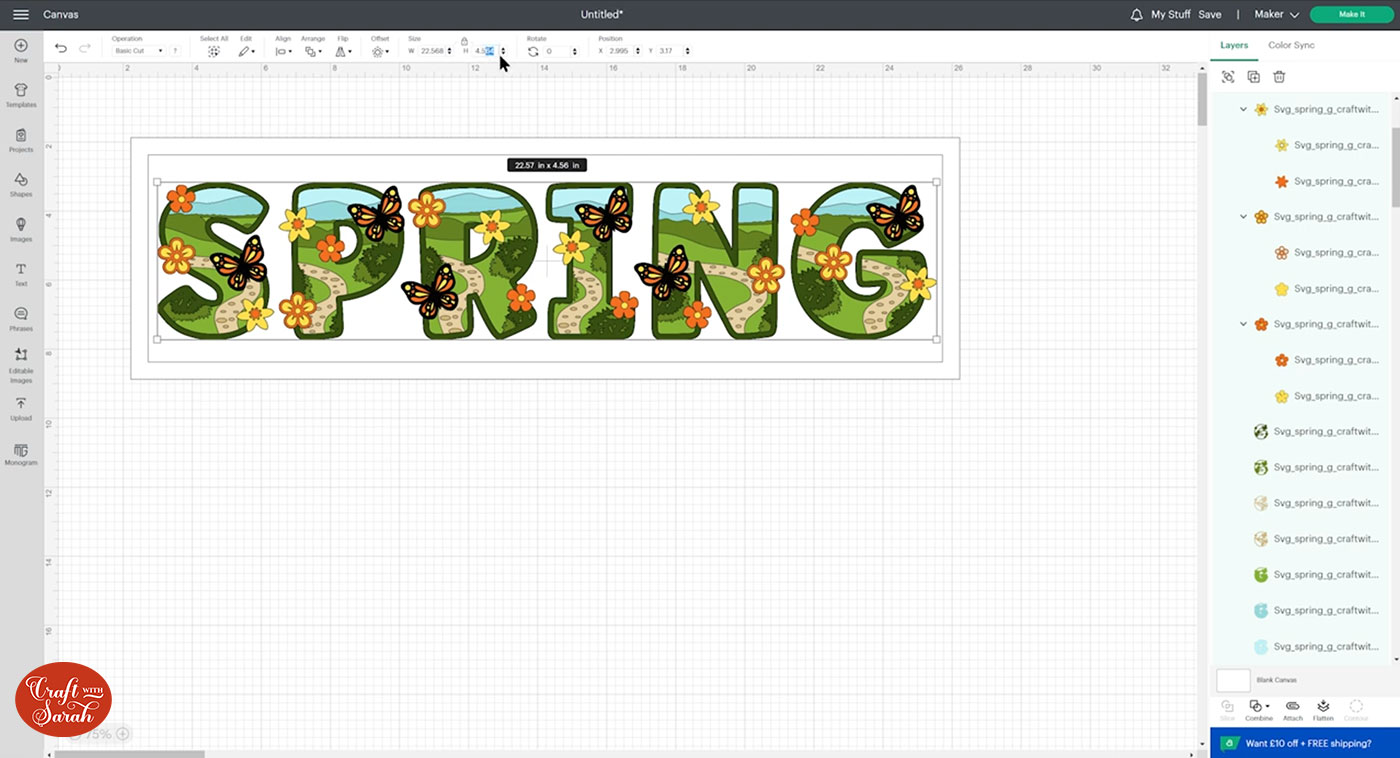This screenshot has height=758, width=1400.
Task: Click the Operation help question mark
Action: pyautogui.click(x=175, y=51)
